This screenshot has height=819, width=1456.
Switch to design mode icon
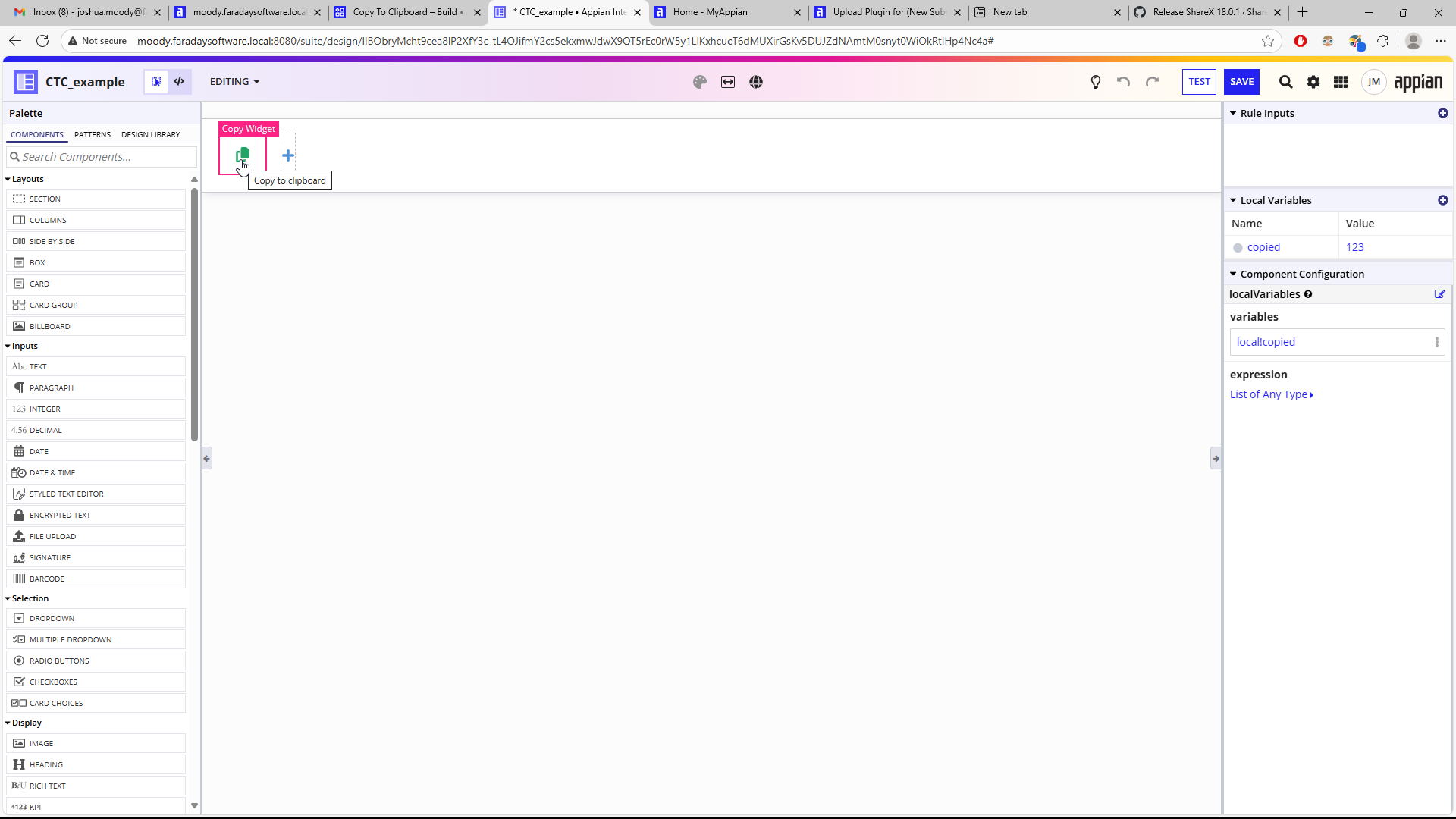click(x=156, y=82)
